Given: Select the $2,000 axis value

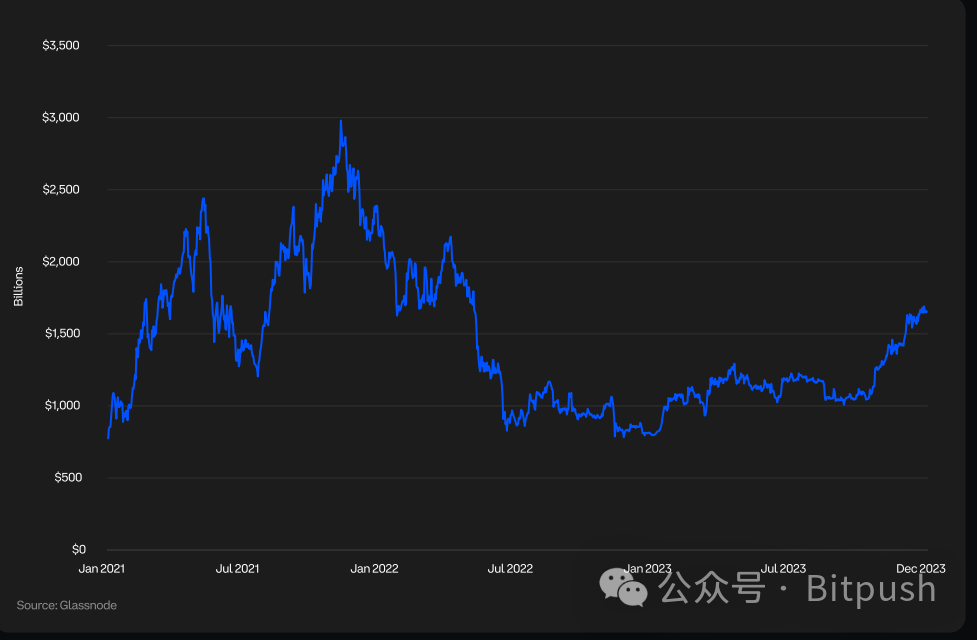Looking at the screenshot, I should point(61,262).
